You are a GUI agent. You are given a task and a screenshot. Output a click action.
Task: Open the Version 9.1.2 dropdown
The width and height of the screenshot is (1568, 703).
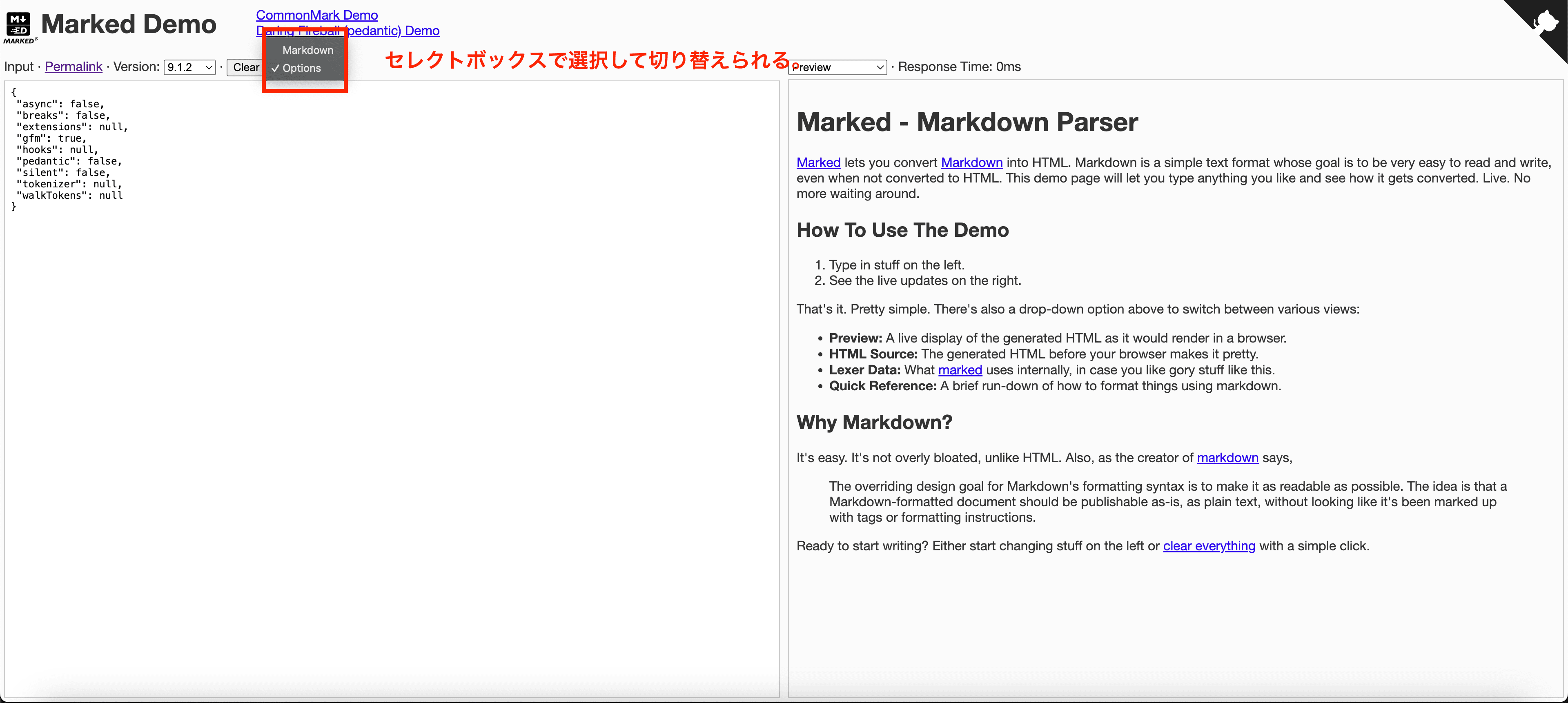point(189,67)
